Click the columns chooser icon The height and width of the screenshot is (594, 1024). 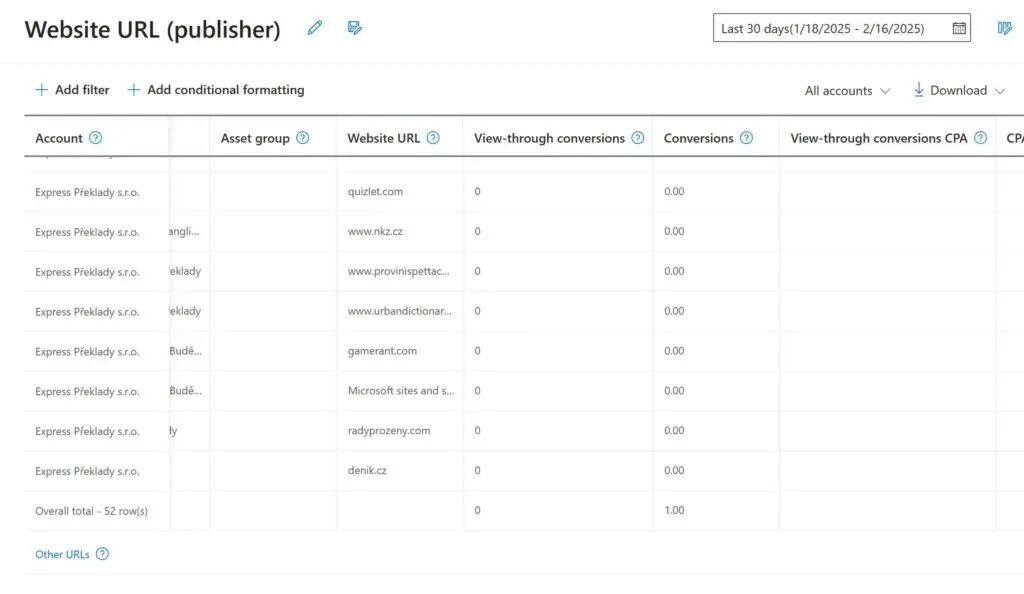pos(1005,28)
